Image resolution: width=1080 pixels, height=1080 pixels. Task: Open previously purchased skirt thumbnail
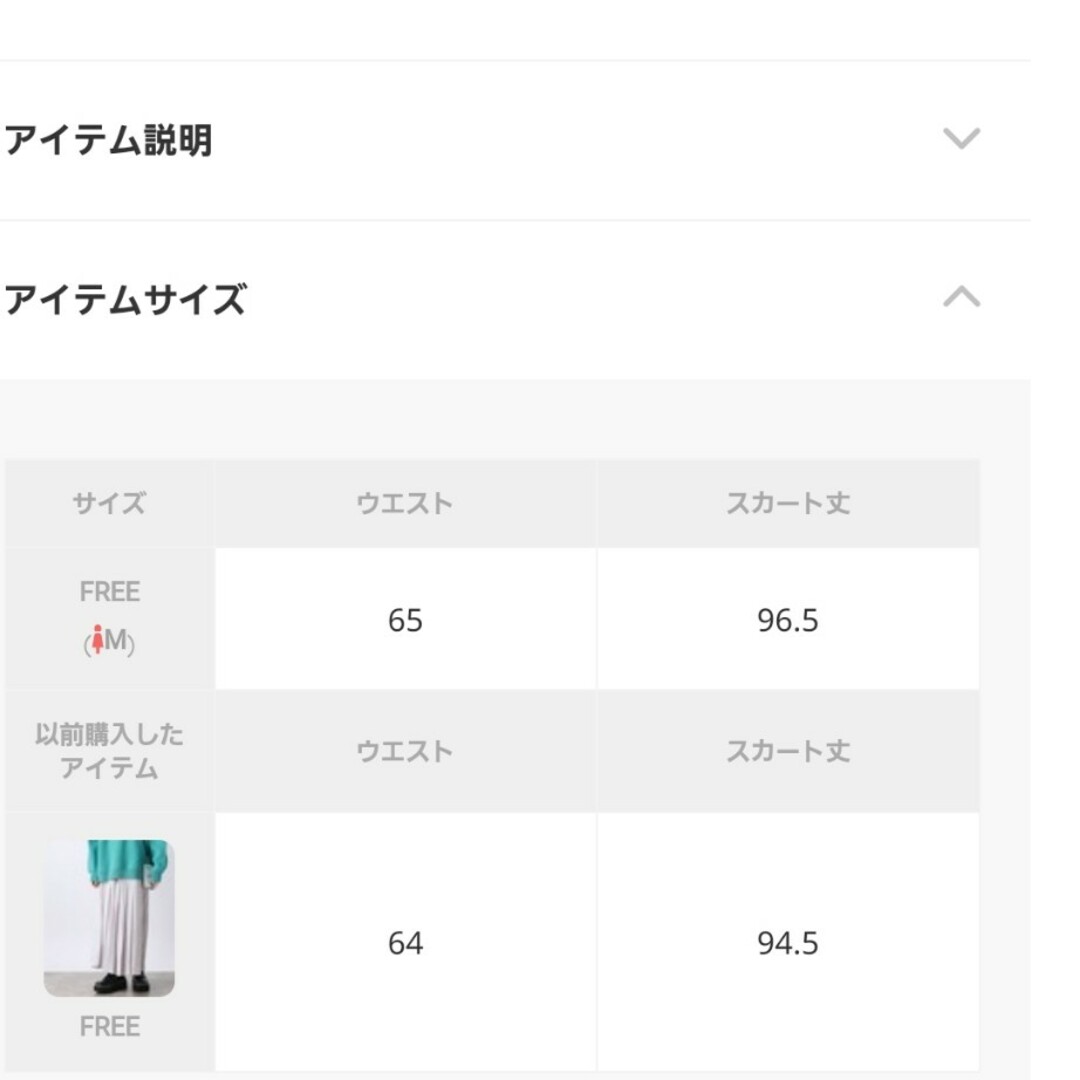109,917
